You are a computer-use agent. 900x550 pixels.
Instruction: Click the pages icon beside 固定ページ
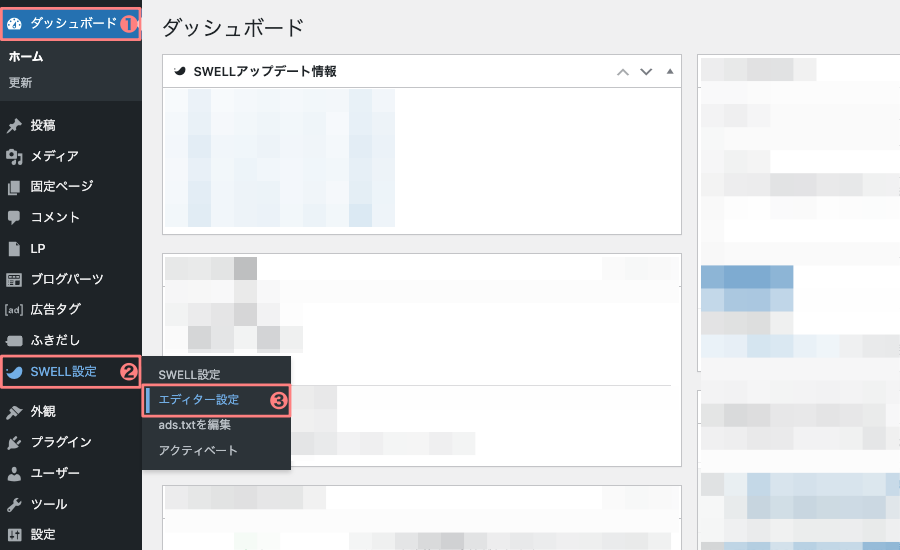pos(14,187)
